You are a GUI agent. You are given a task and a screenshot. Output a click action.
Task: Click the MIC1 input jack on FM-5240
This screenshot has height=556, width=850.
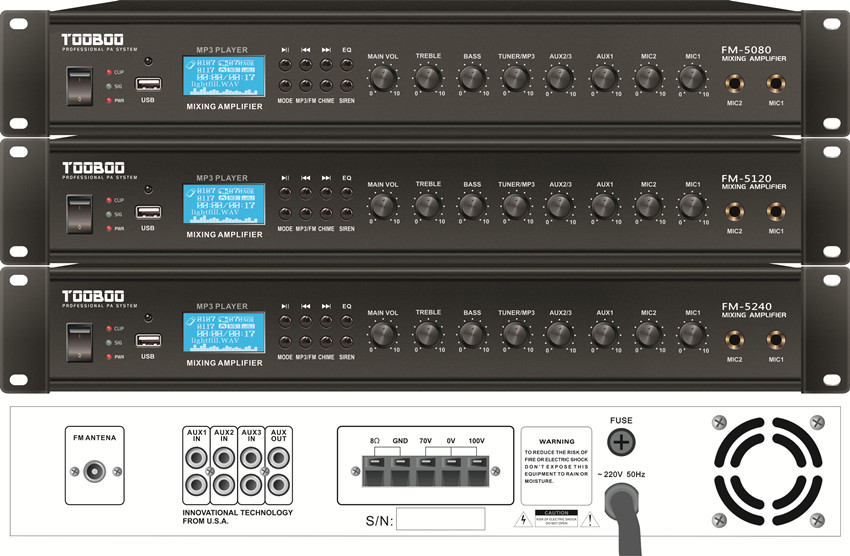pos(776,340)
